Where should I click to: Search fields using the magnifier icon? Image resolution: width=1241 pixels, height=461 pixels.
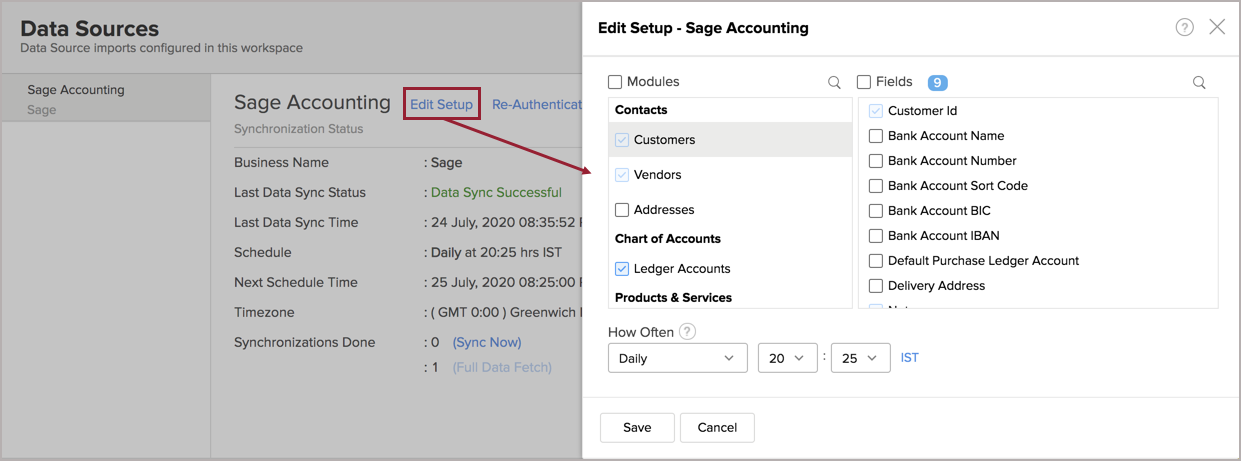(x=1199, y=83)
